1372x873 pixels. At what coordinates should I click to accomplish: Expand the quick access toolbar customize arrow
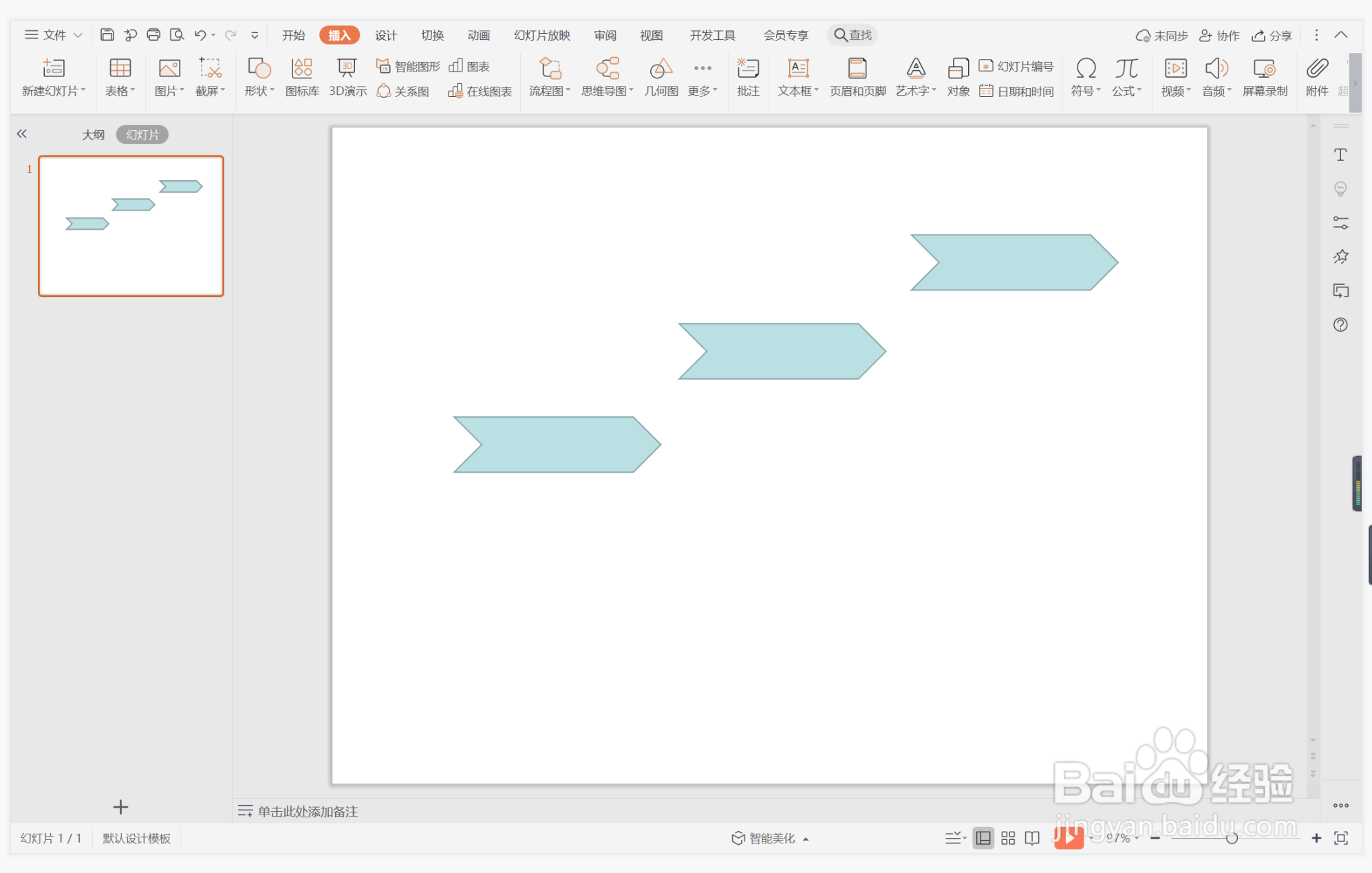(x=255, y=35)
